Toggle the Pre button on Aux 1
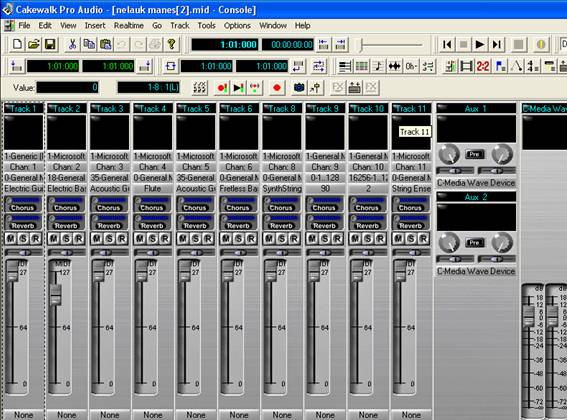This screenshot has width=567, height=420. tap(474, 154)
